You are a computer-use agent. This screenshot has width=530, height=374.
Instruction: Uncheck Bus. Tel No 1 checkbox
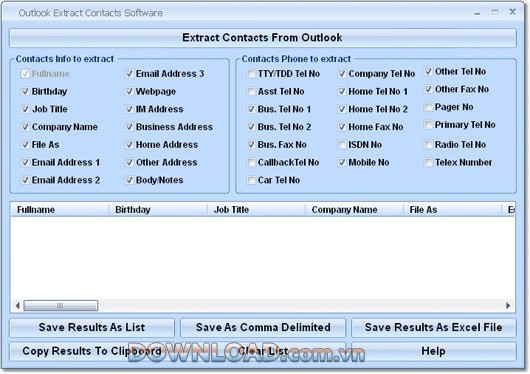pos(251,109)
